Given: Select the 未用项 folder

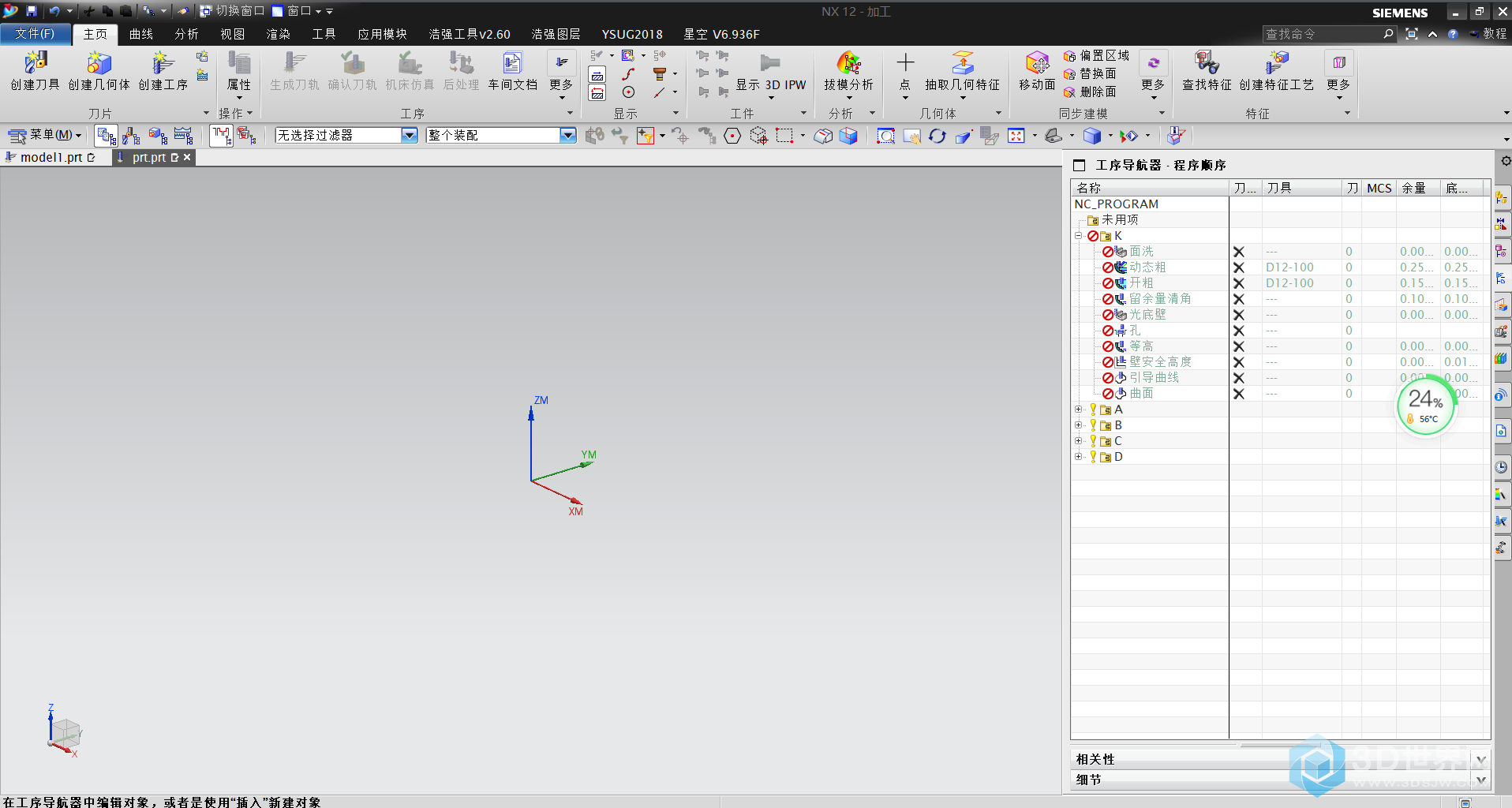Looking at the screenshot, I should (1113, 220).
